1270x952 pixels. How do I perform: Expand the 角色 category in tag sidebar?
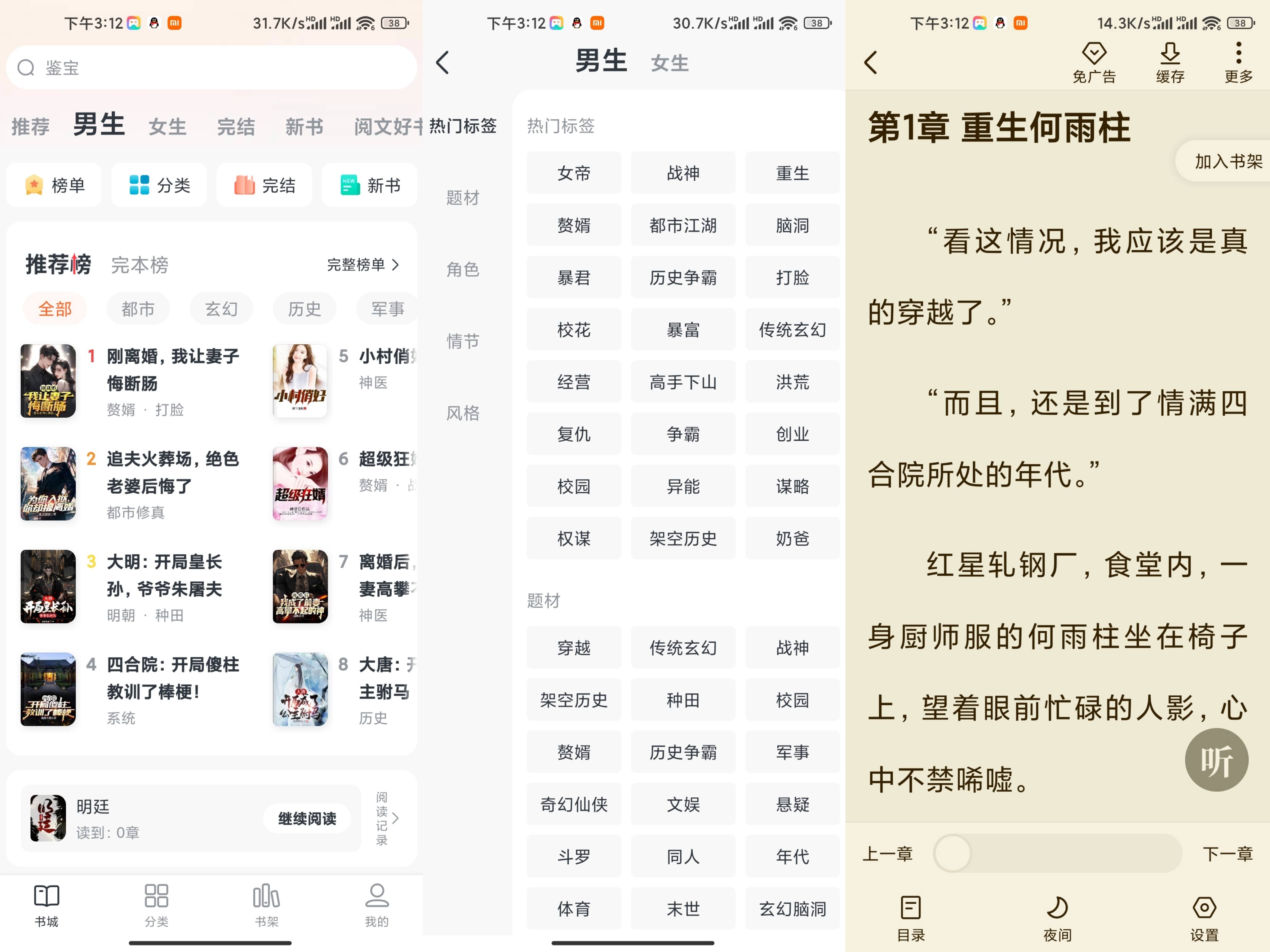point(463,270)
